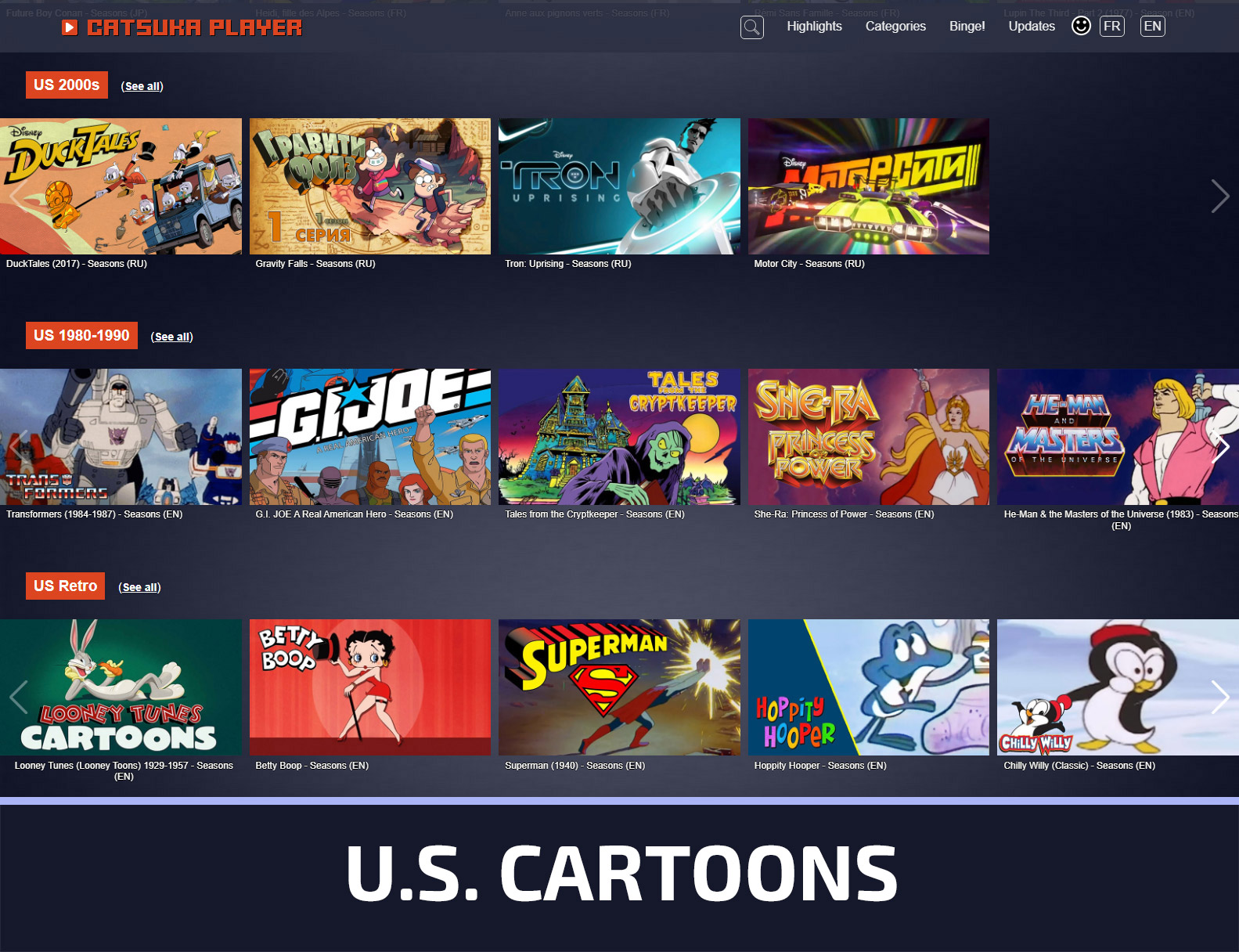Click 'Chilly Willy (Classic) - Seasons (EN)' caption

[1079, 766]
